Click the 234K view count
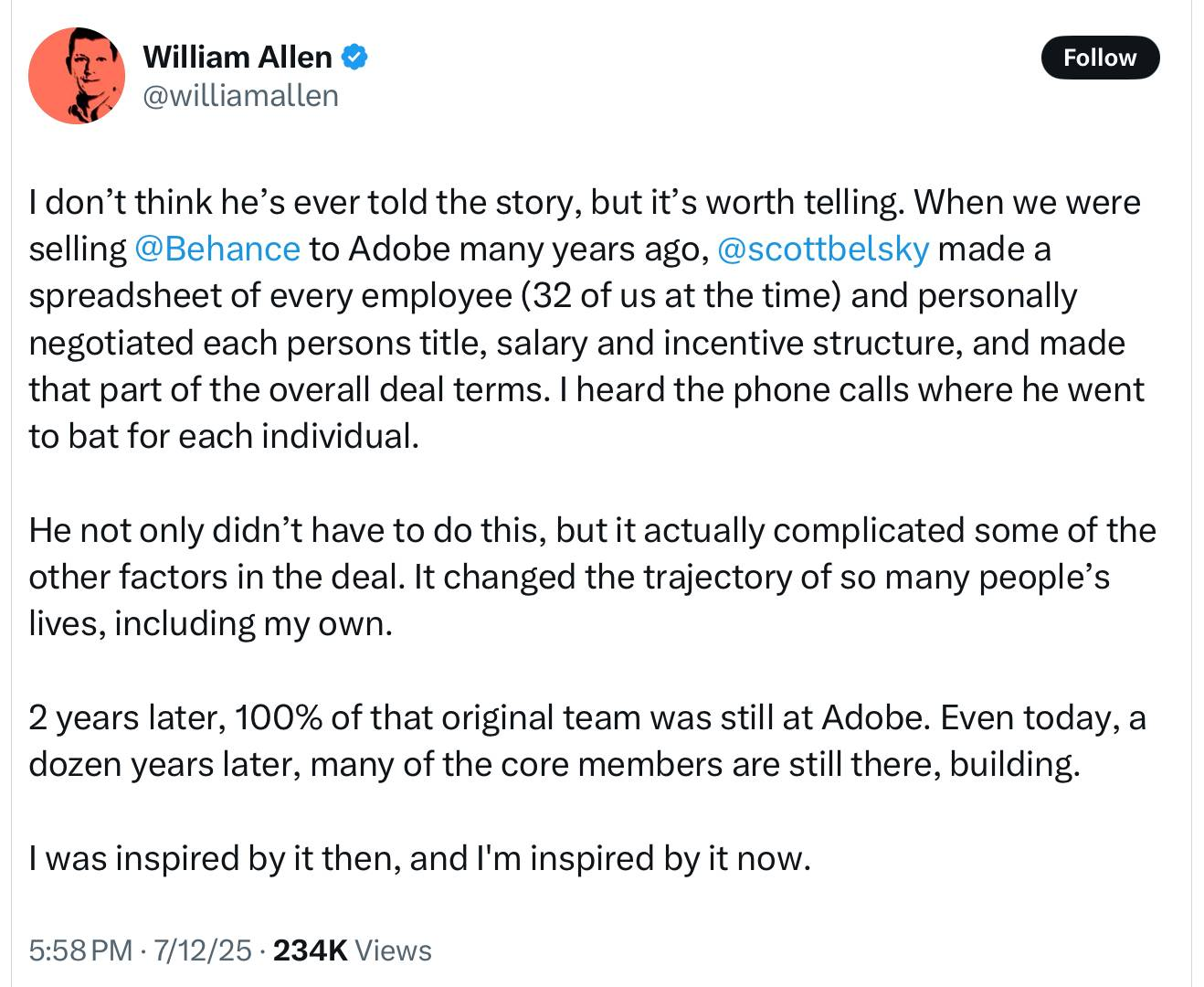Screen dimensions: 1204x987 click(x=310, y=950)
